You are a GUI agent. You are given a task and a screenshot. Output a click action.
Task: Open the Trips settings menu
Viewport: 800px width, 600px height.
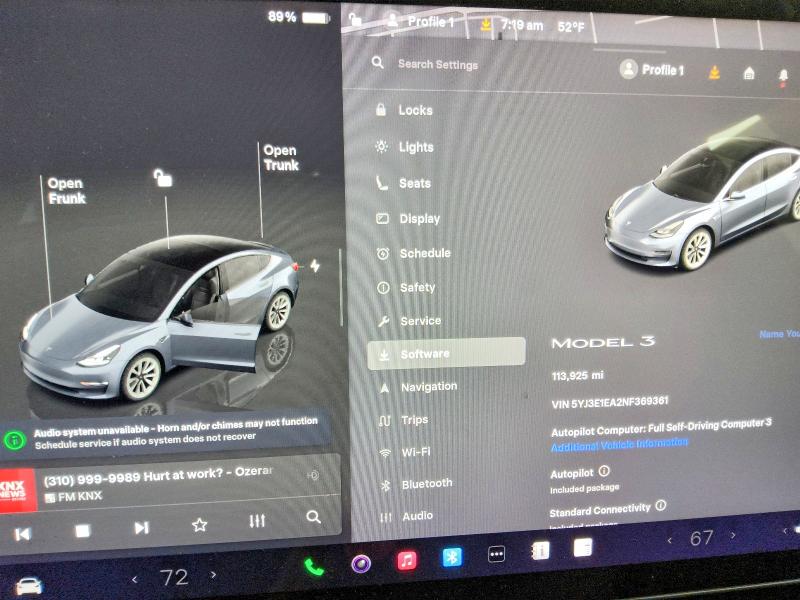(x=403, y=420)
